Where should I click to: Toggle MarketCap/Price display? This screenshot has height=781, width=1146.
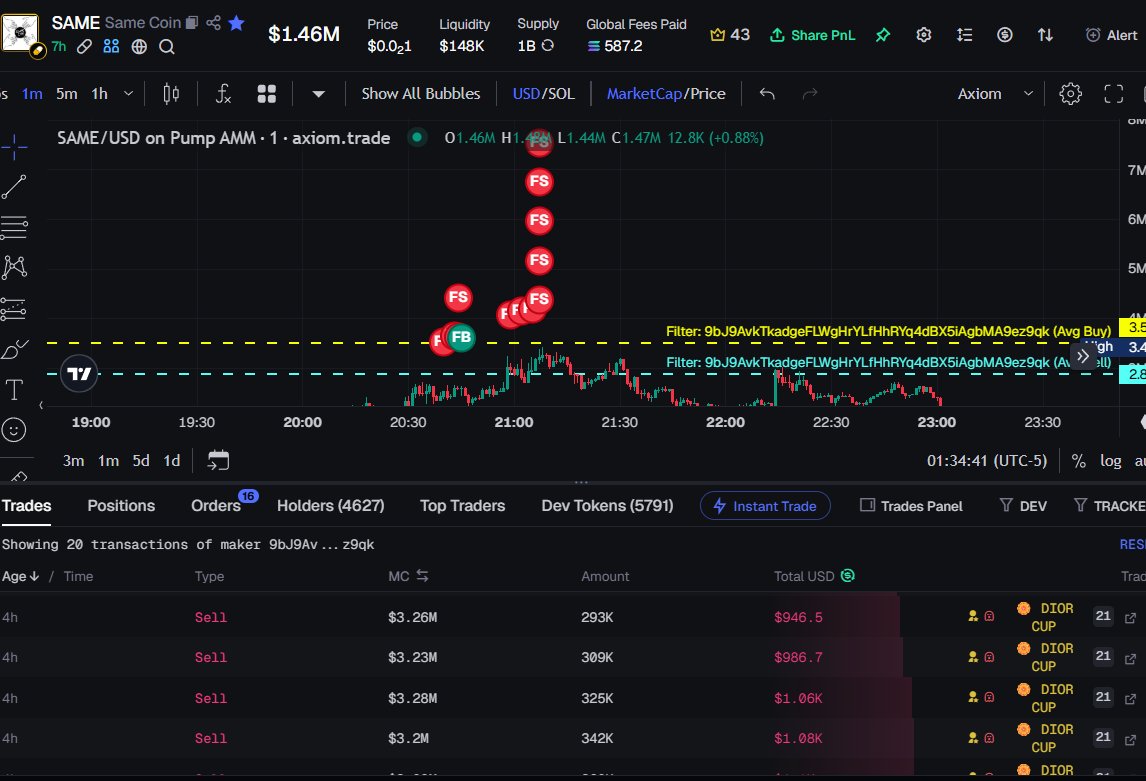666,94
